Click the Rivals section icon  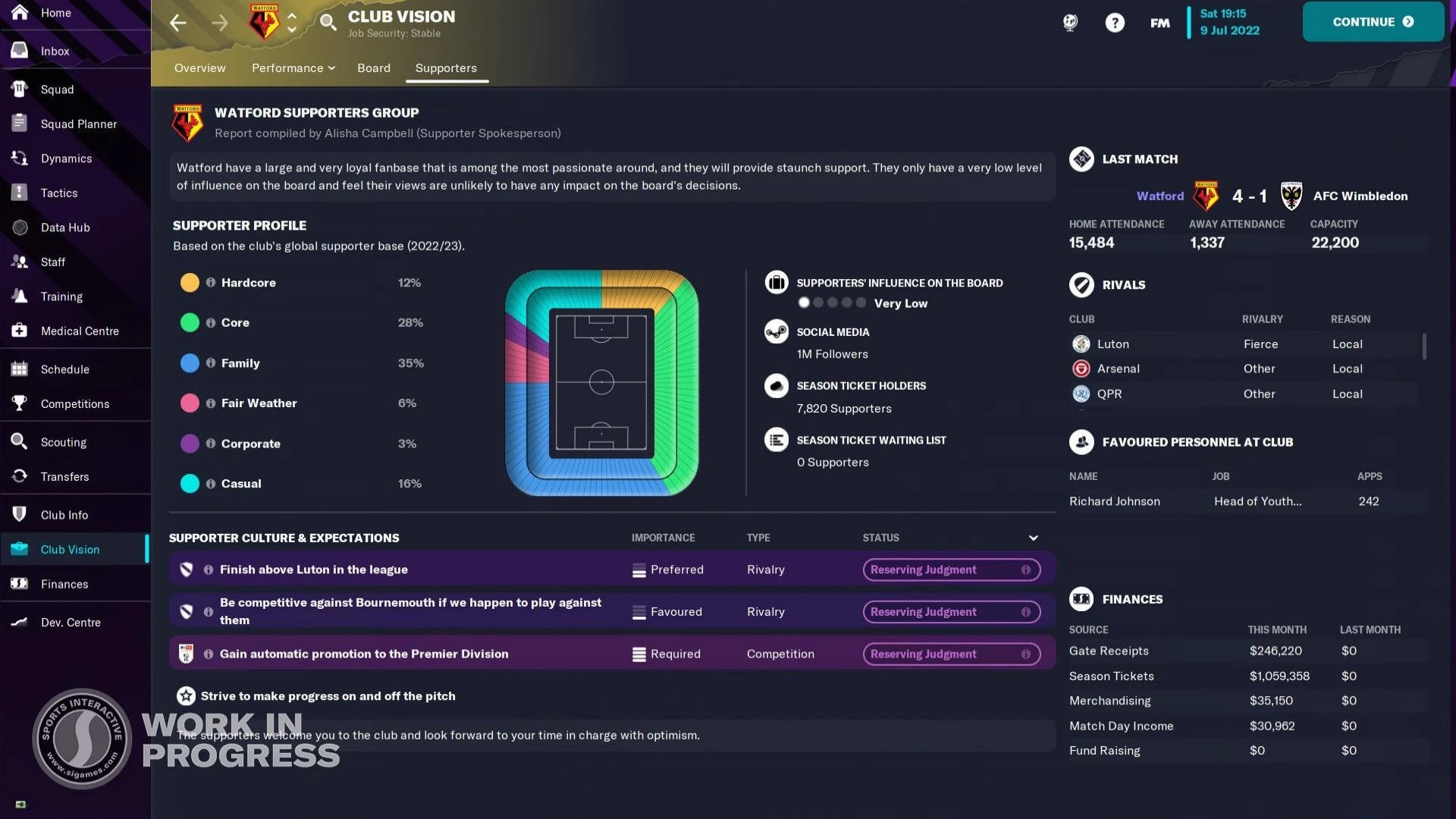tap(1082, 285)
